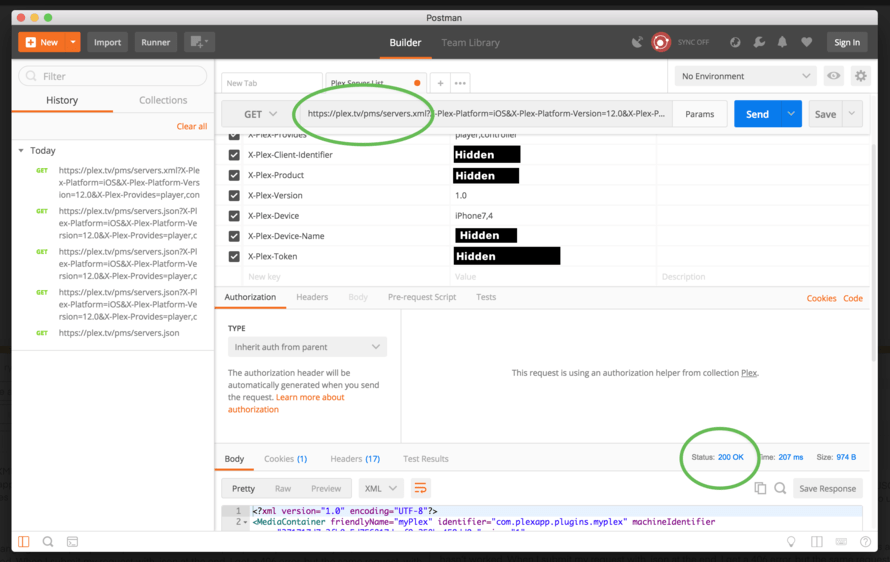Open the Plex collection link
890x562 pixels.
tap(749, 373)
